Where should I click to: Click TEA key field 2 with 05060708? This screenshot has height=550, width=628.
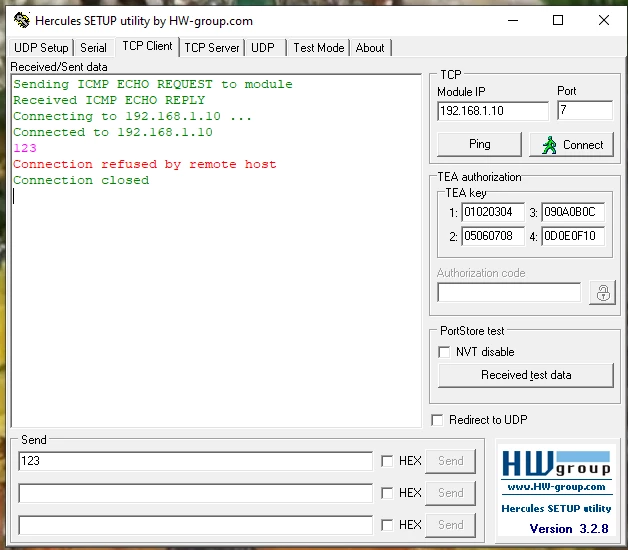coord(493,236)
